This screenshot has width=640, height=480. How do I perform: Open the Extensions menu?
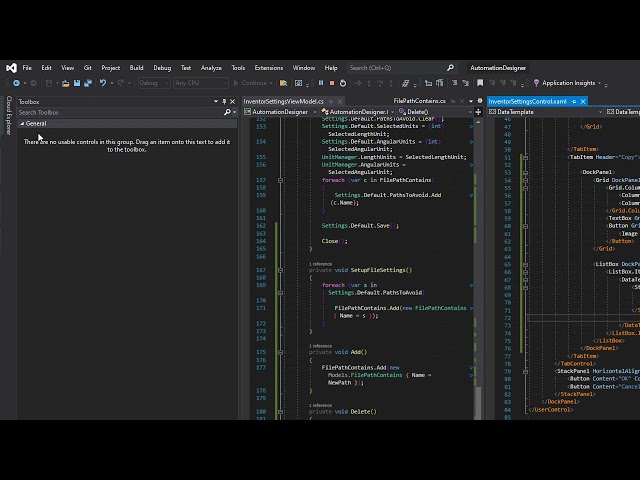(269, 68)
